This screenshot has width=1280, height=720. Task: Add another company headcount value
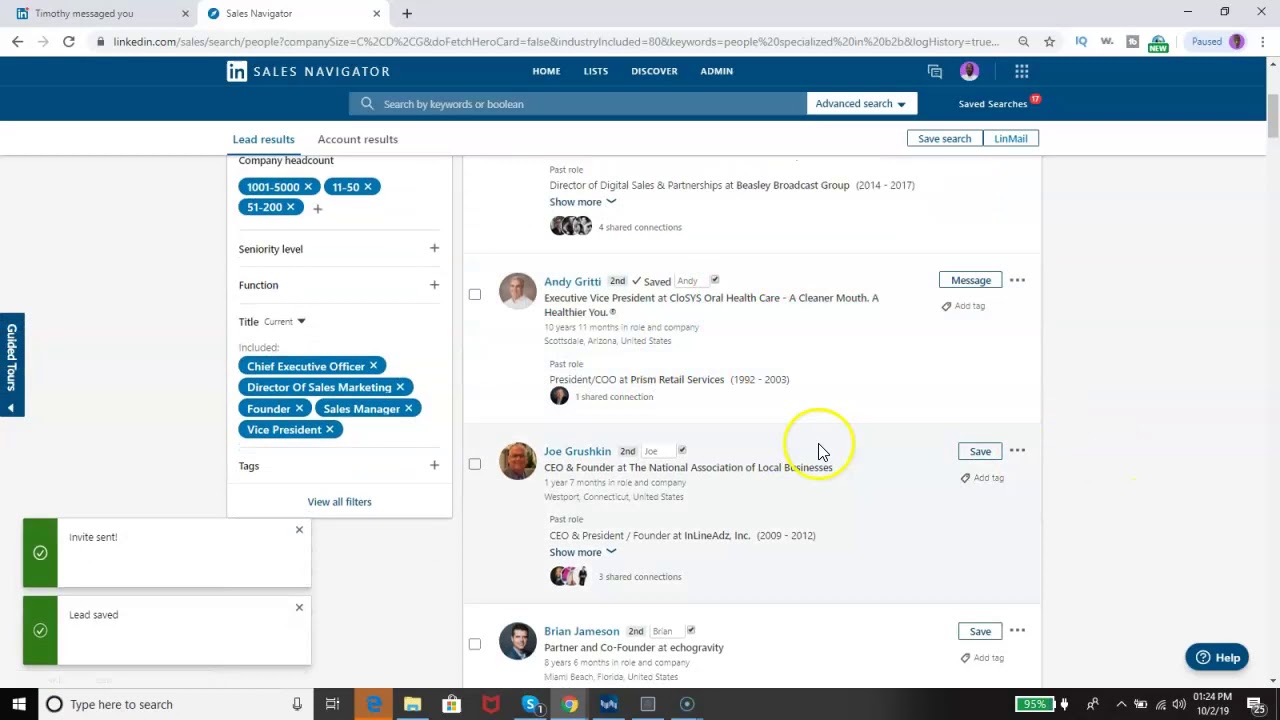coord(317,209)
